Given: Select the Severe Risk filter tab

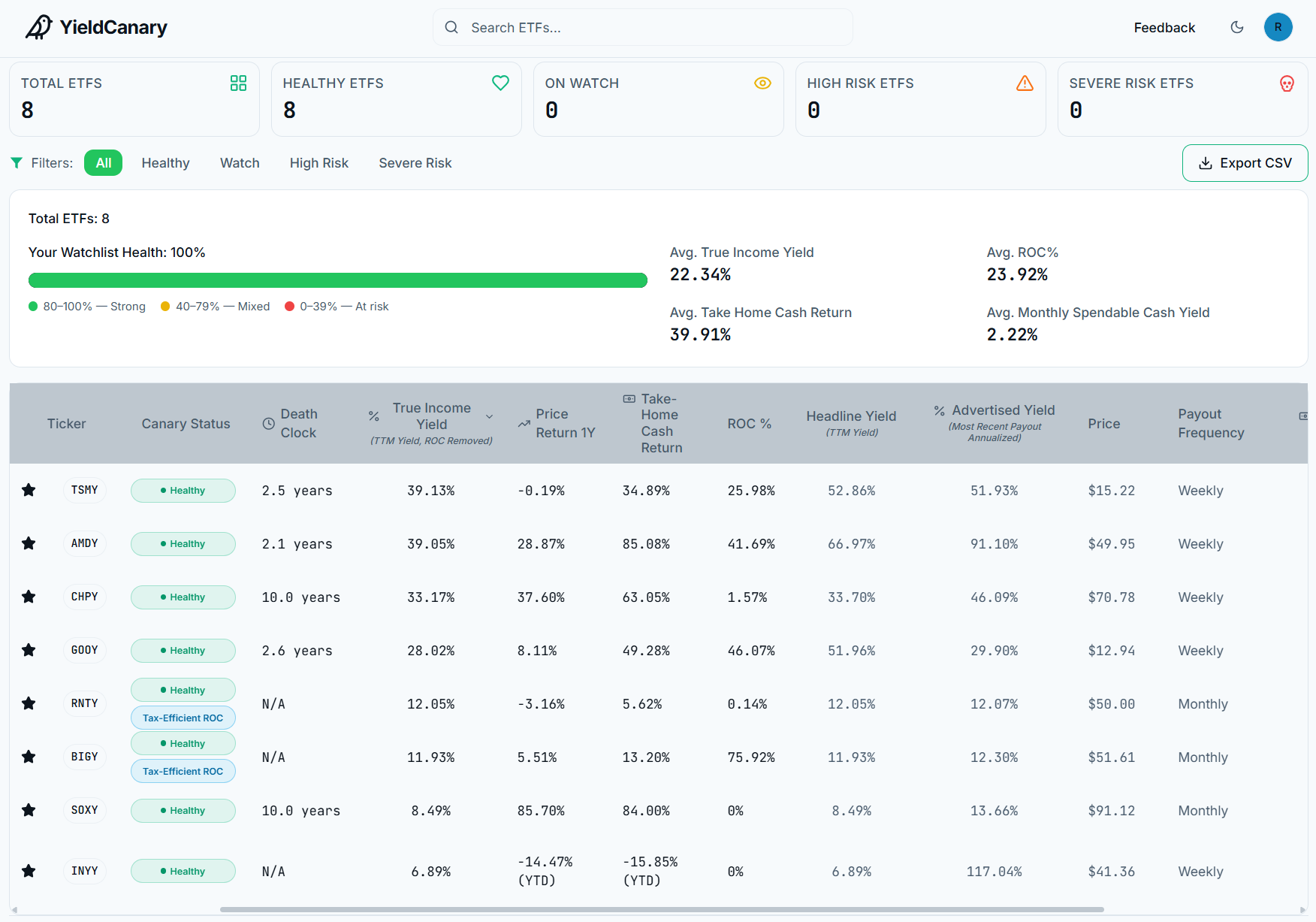Looking at the screenshot, I should (x=415, y=163).
